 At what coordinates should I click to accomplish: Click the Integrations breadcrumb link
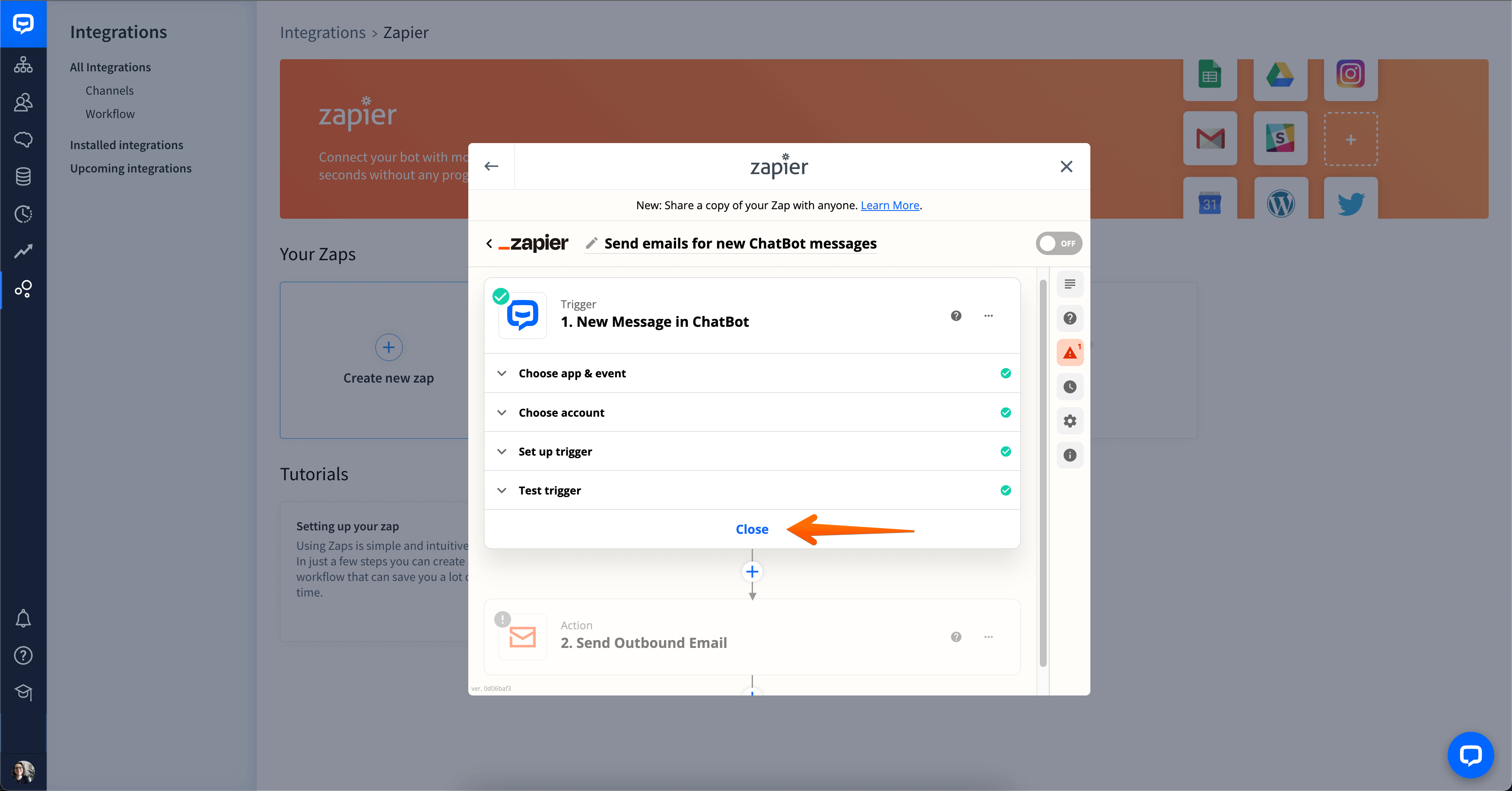323,32
